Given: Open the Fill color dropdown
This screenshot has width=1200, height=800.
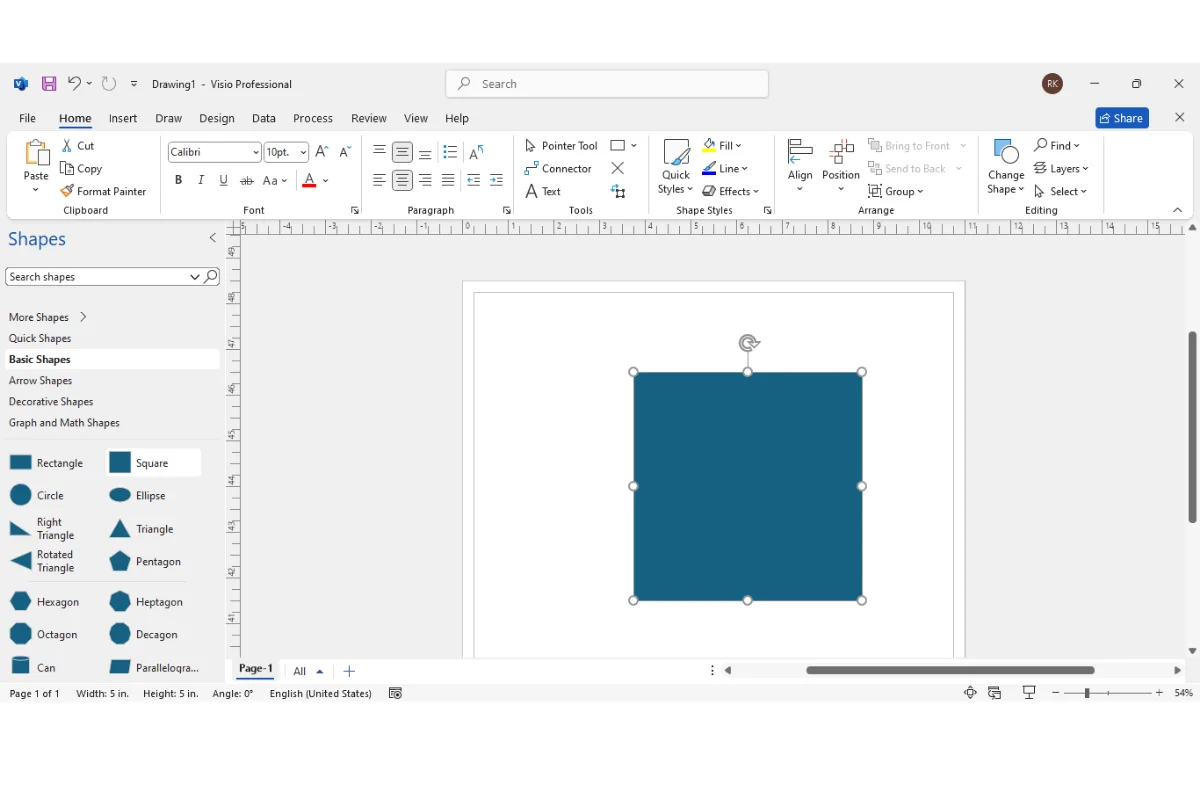Looking at the screenshot, I should click(738, 146).
